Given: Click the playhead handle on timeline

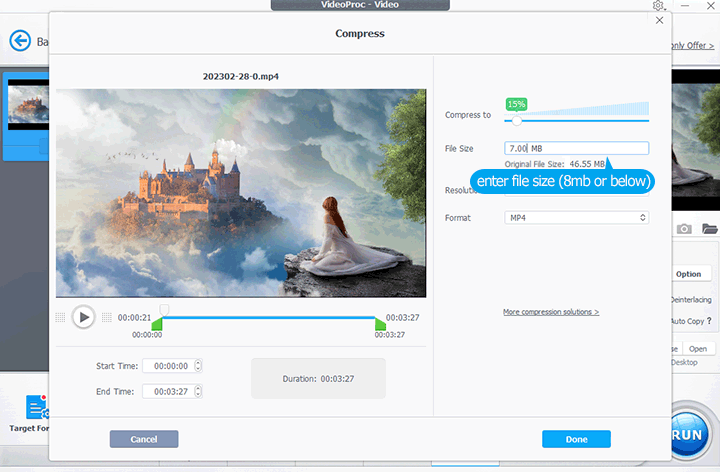Looking at the screenshot, I should tap(164, 309).
